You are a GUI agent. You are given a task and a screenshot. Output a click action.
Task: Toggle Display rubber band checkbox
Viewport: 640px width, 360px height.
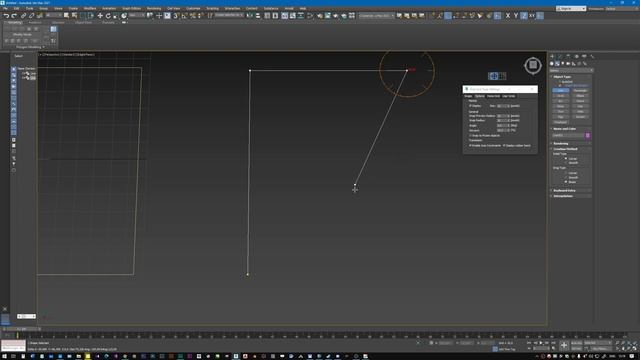click(x=504, y=145)
